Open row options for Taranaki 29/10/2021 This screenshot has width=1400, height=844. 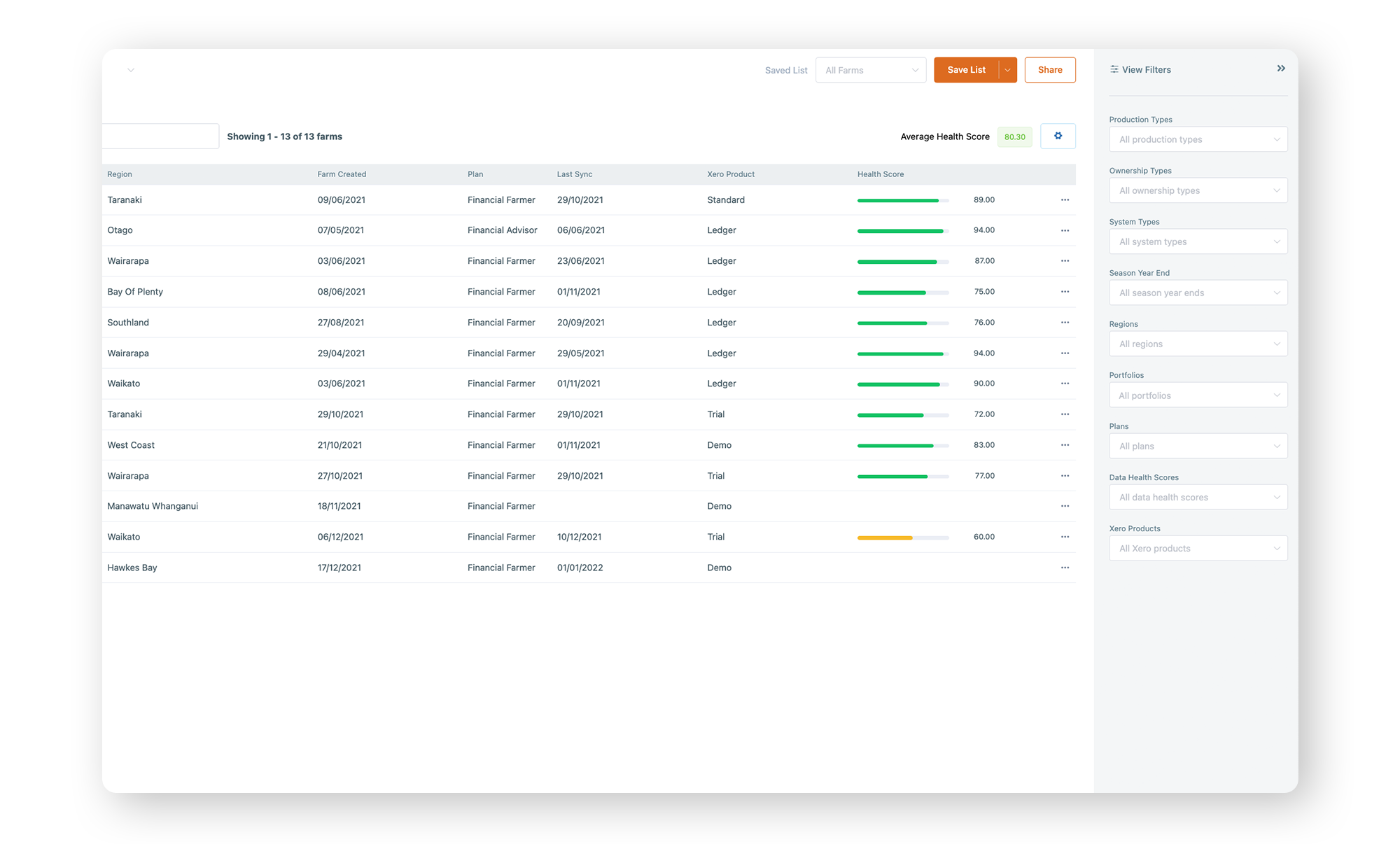click(x=1065, y=414)
